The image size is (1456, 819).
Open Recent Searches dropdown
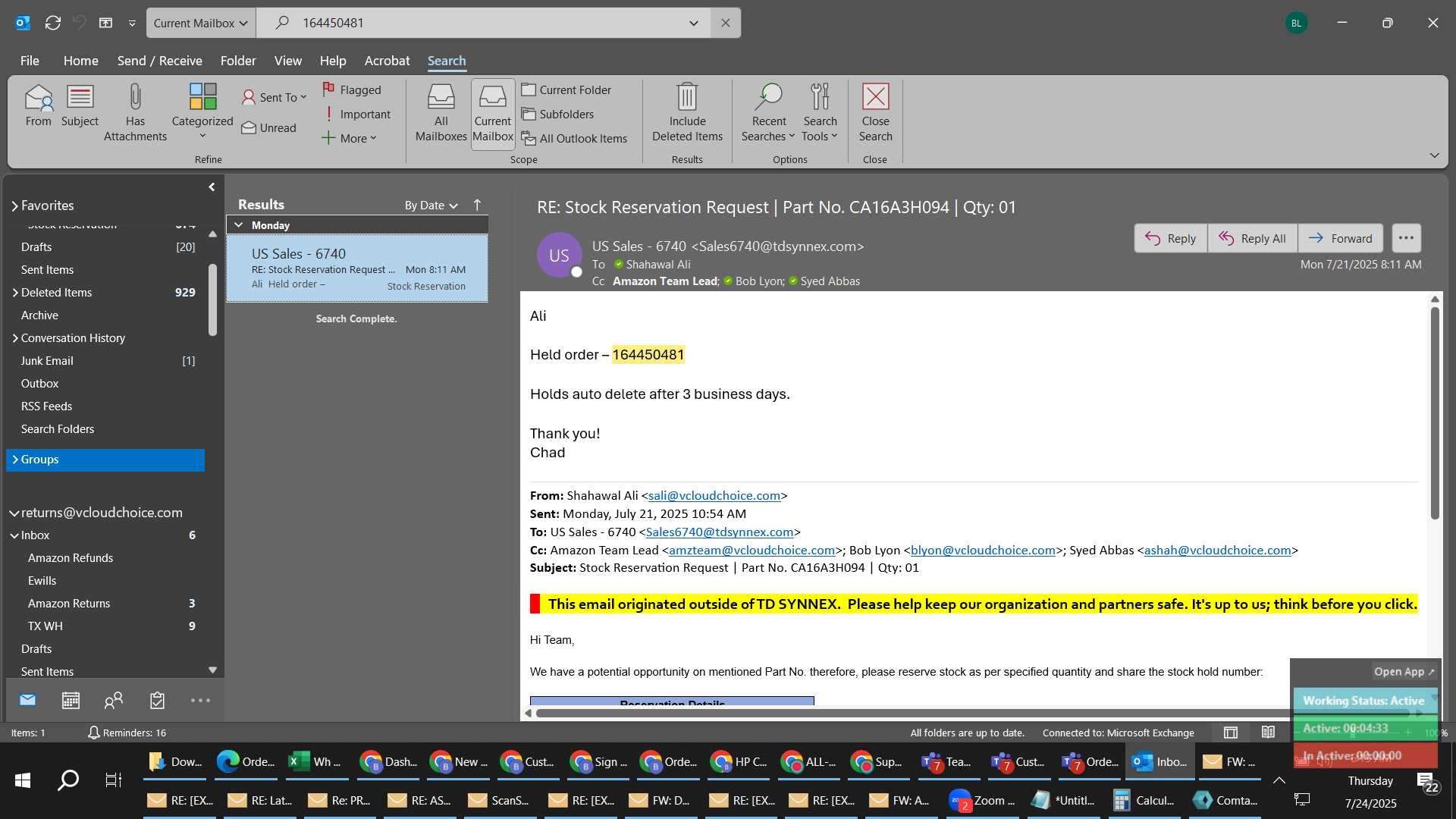pos(768,114)
